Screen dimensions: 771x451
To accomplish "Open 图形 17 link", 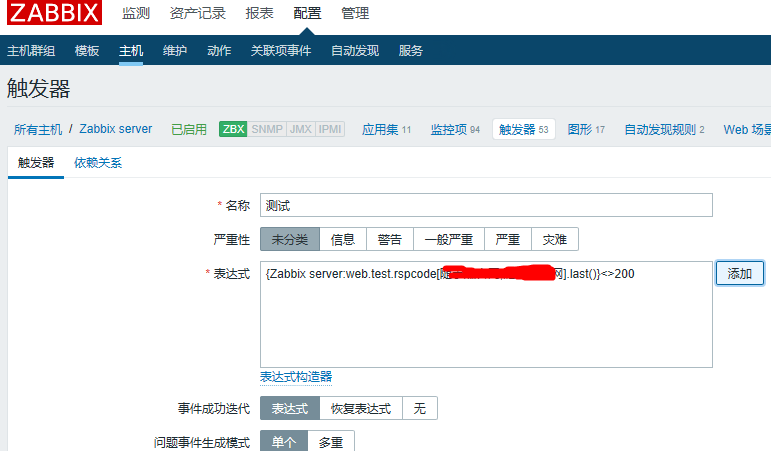I will pos(586,129).
